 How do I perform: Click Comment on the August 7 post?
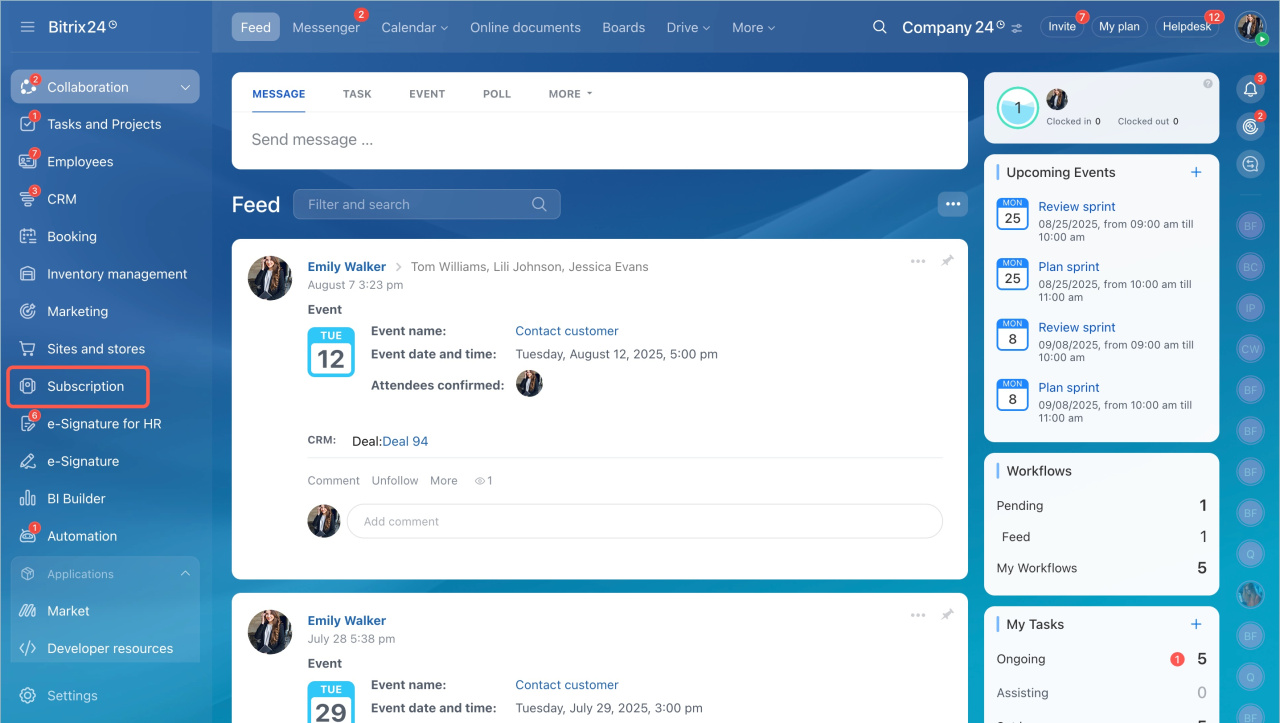coord(333,481)
